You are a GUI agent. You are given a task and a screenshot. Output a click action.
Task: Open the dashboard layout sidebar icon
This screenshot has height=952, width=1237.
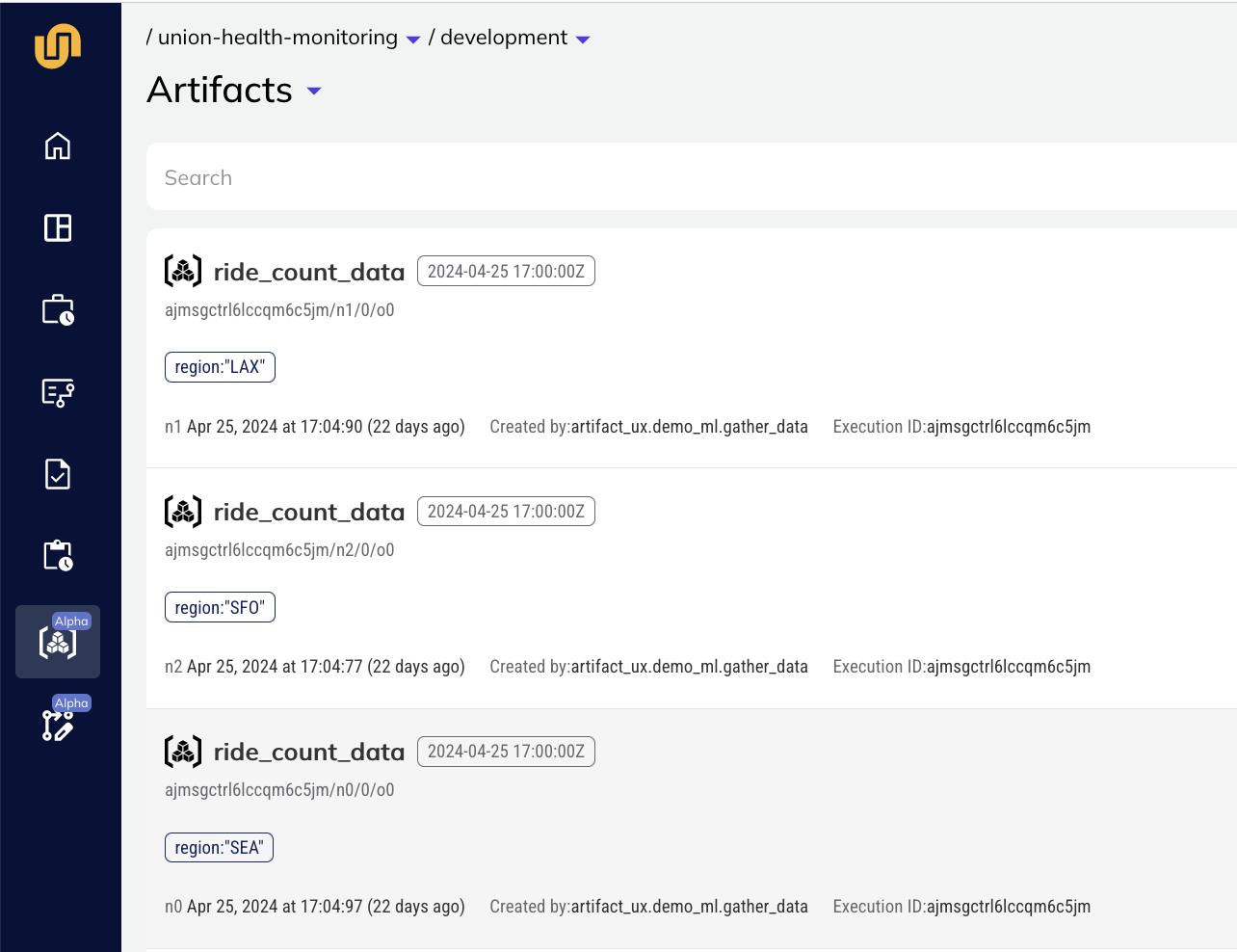pyautogui.click(x=58, y=227)
